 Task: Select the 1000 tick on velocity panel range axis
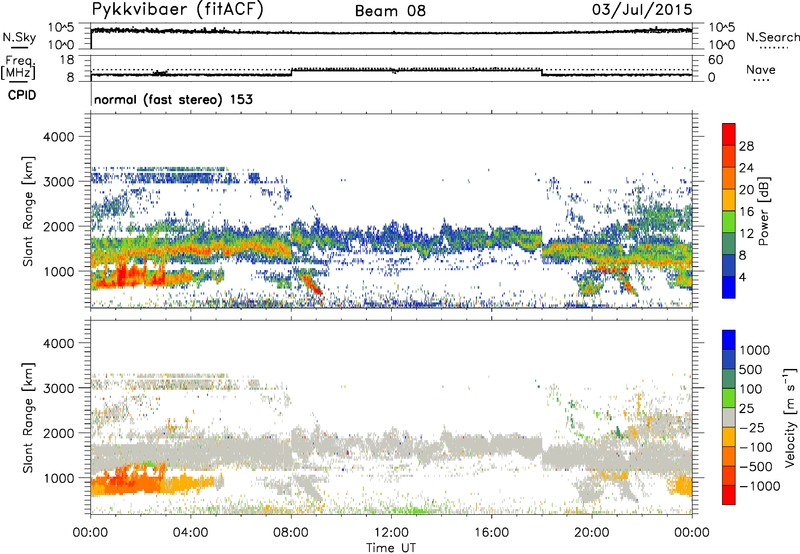58,478
